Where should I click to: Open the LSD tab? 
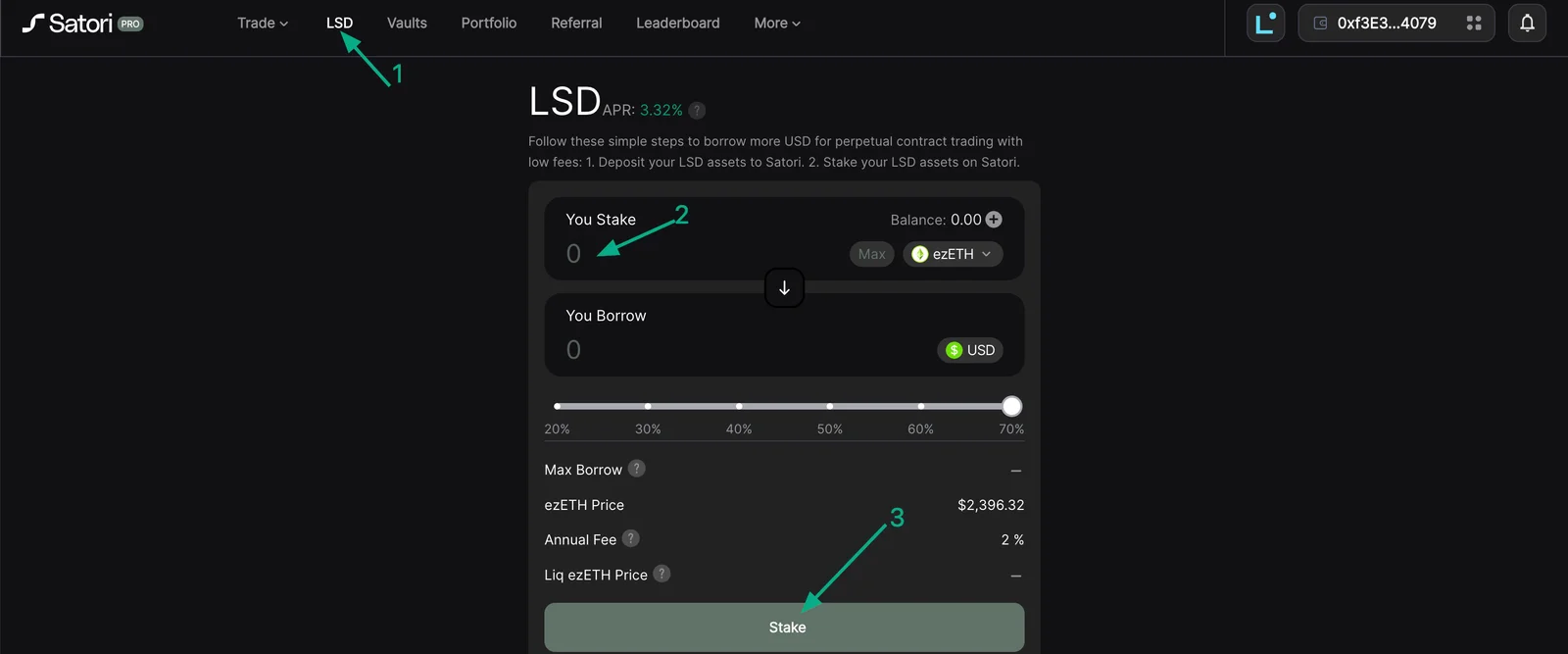[x=339, y=23]
